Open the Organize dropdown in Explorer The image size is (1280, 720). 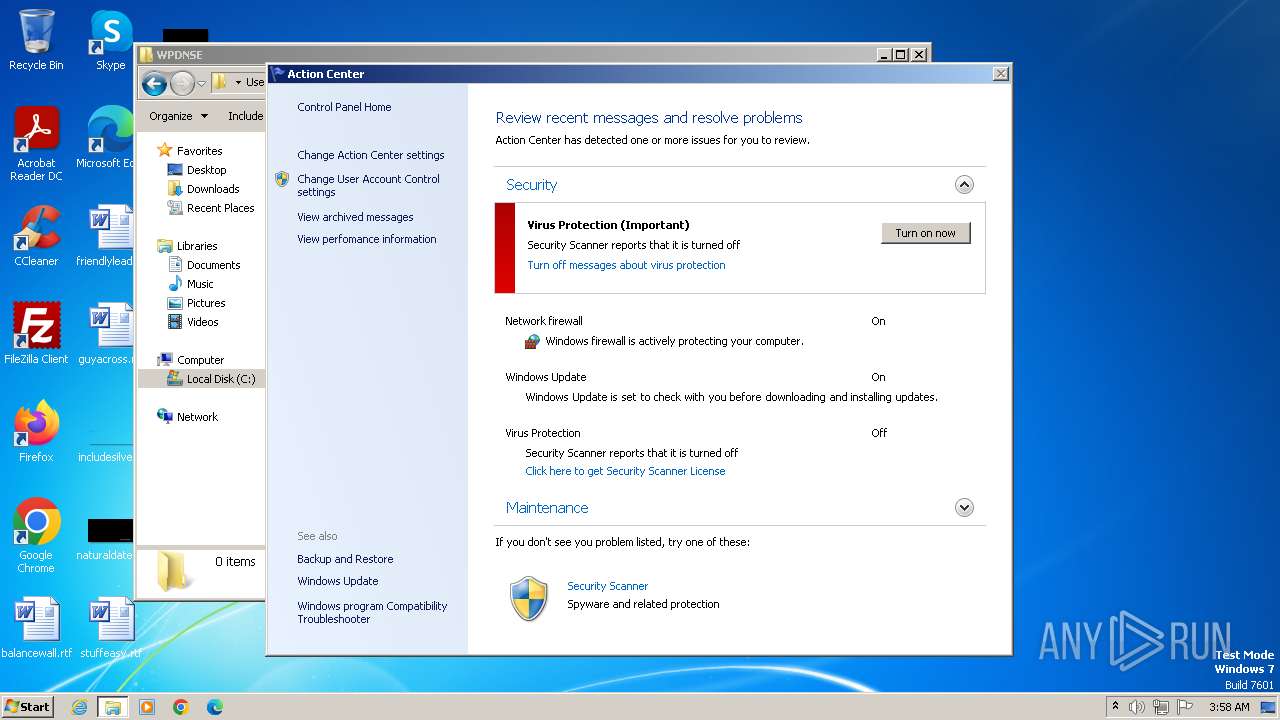click(x=178, y=116)
